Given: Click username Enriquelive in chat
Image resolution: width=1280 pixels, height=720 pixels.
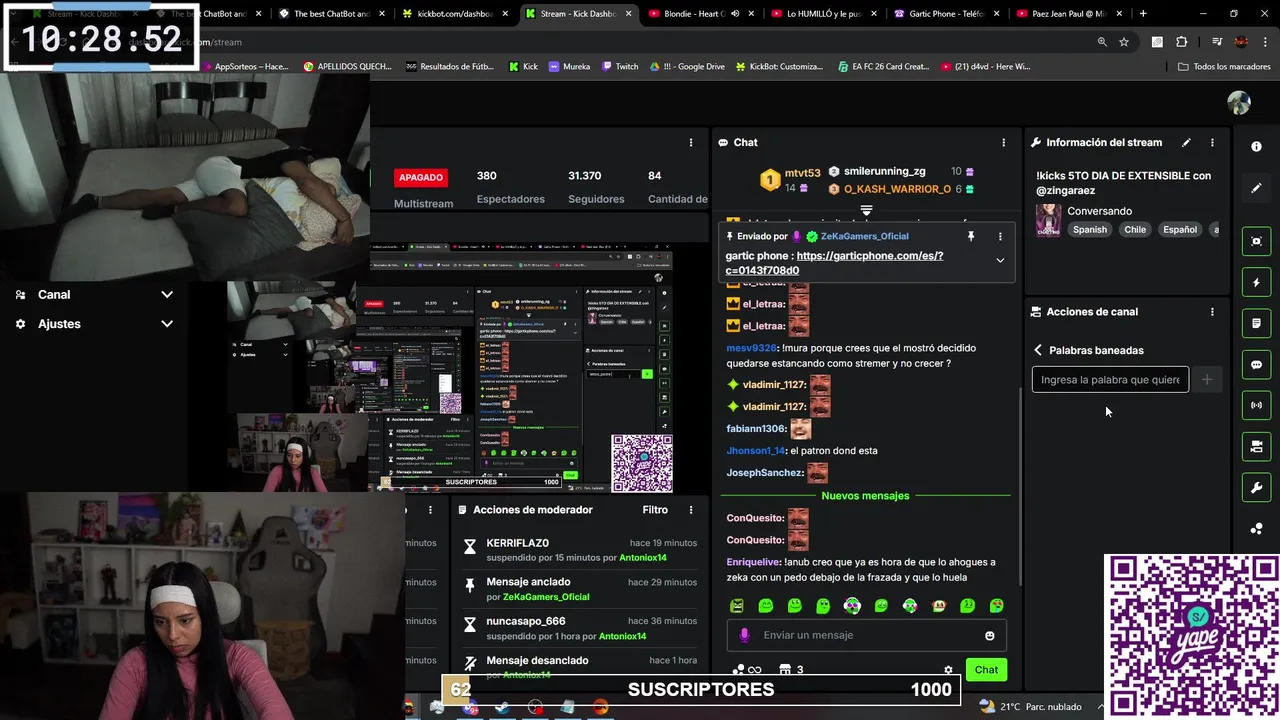Looking at the screenshot, I should click(x=754, y=562).
